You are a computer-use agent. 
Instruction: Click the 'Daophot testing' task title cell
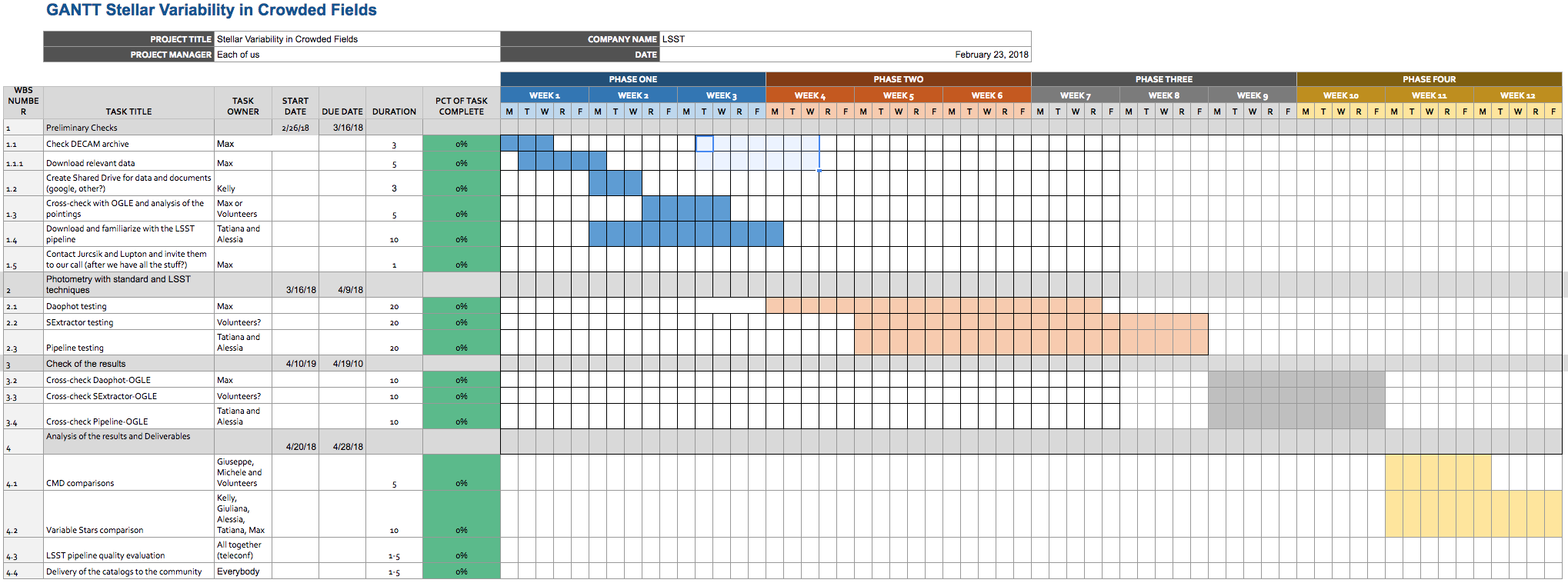(128, 306)
